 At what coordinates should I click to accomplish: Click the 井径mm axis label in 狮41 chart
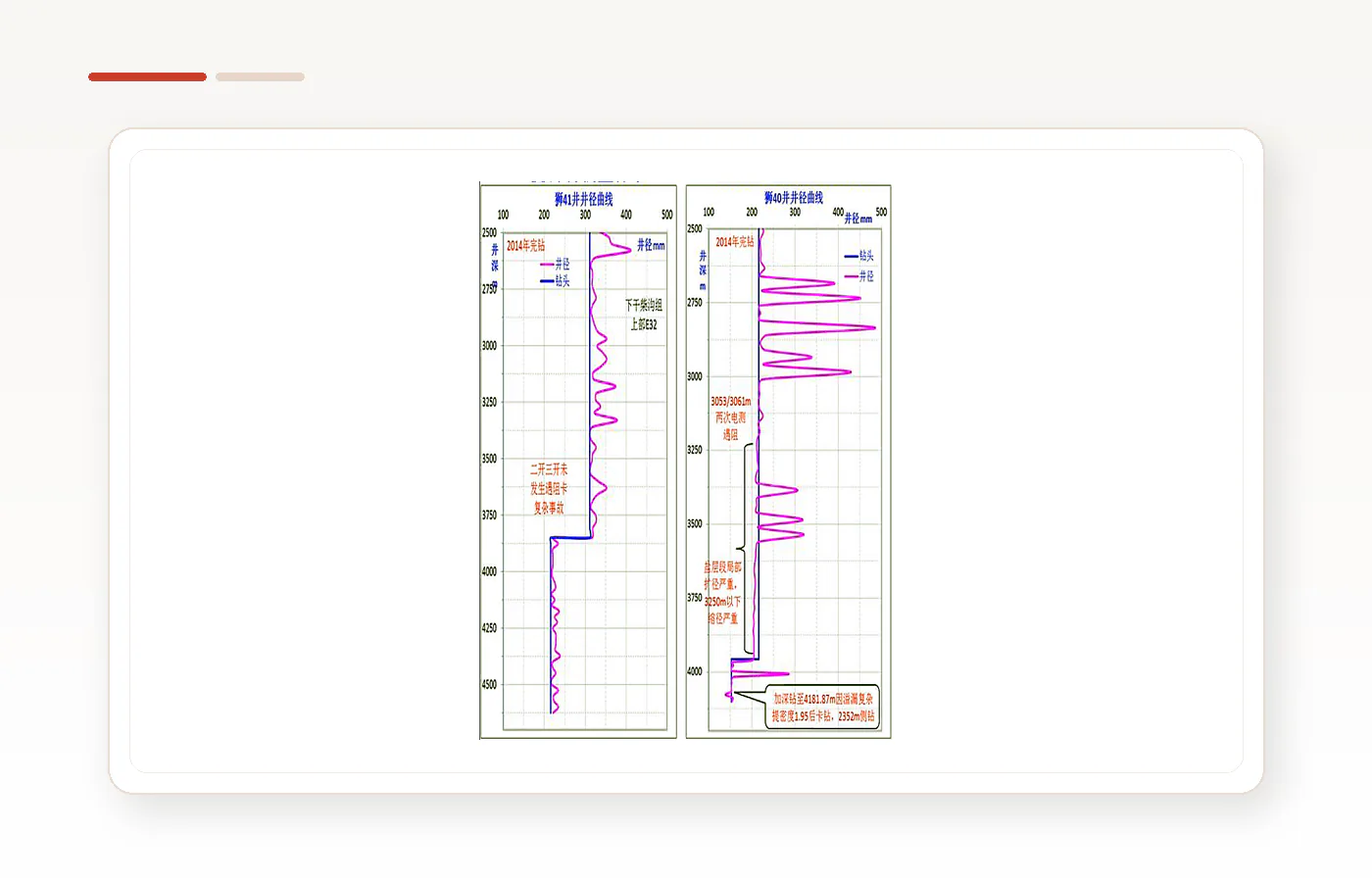651,245
